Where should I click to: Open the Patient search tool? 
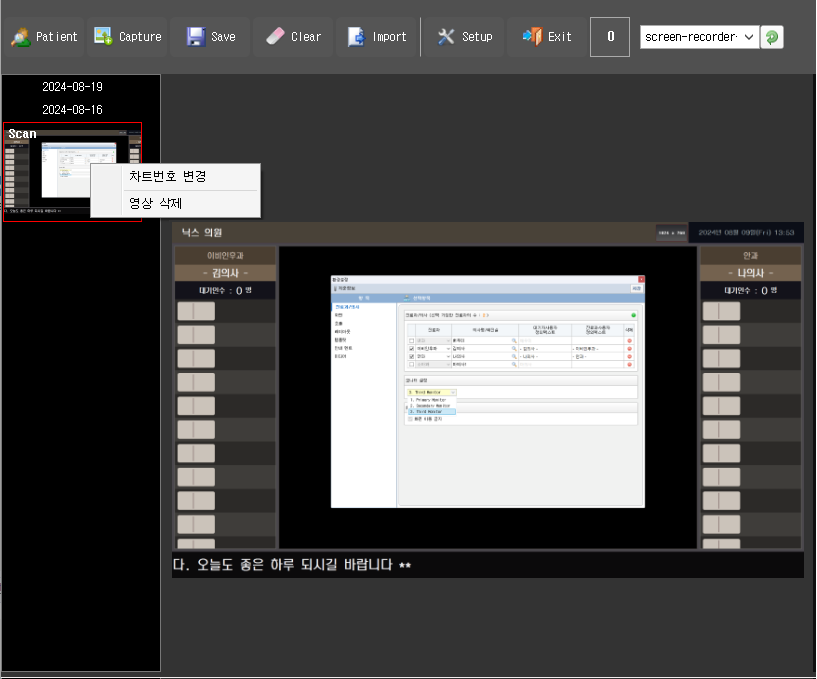pos(44,37)
